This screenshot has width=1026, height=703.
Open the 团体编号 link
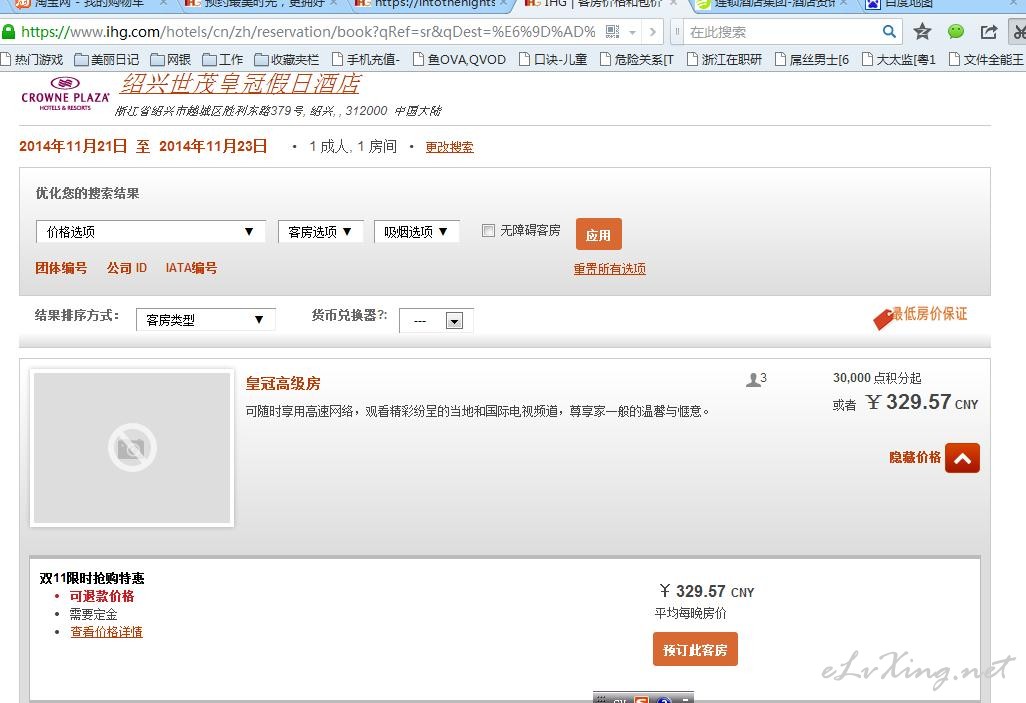pos(61,268)
